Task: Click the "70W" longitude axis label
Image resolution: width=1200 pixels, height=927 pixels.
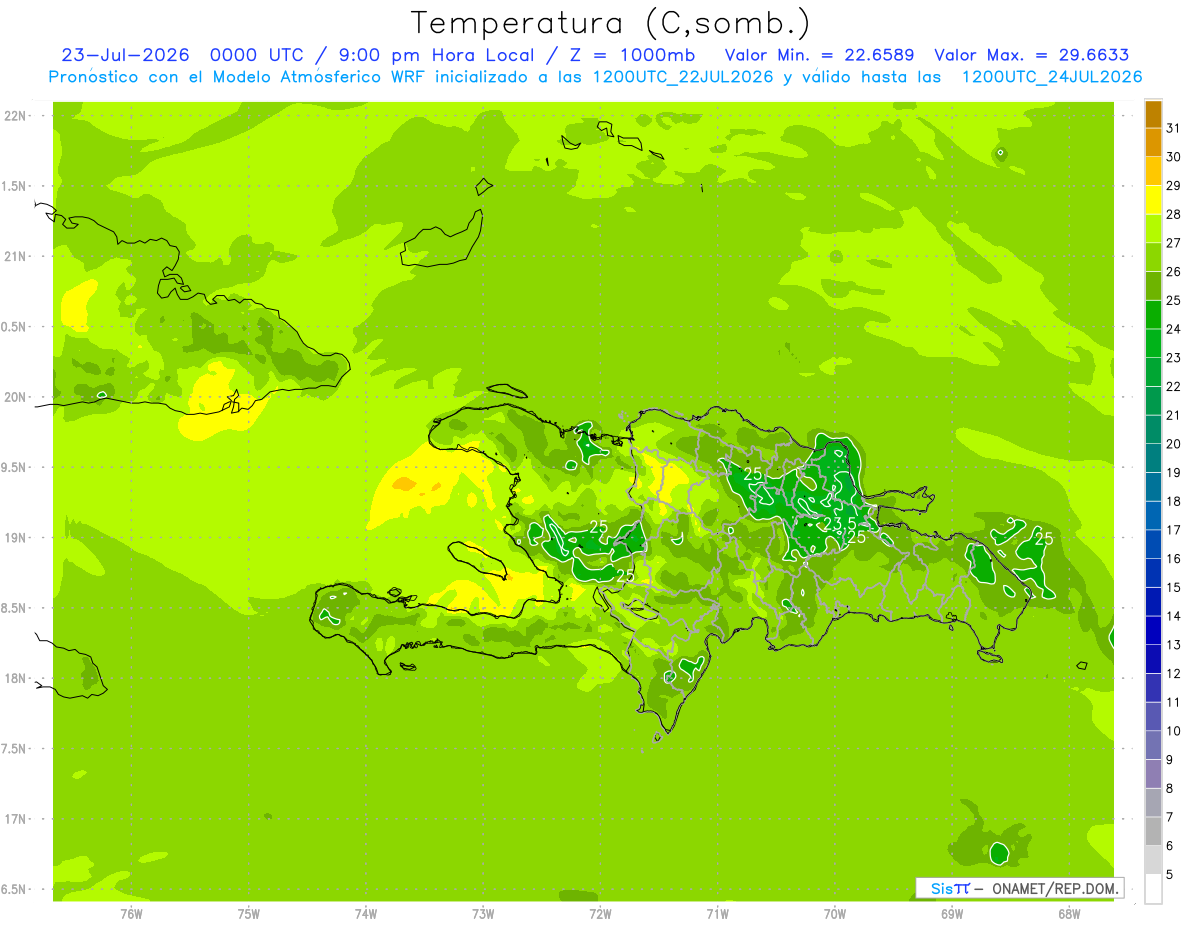Action: [835, 914]
